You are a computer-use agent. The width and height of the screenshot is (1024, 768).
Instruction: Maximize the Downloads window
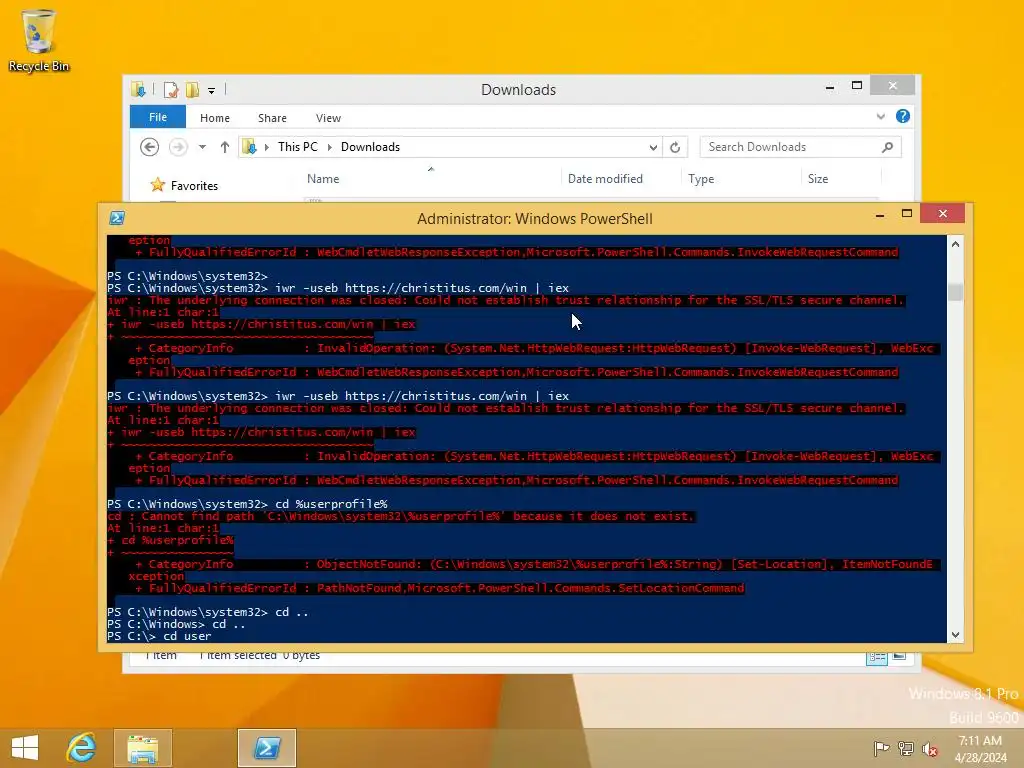[857, 86]
